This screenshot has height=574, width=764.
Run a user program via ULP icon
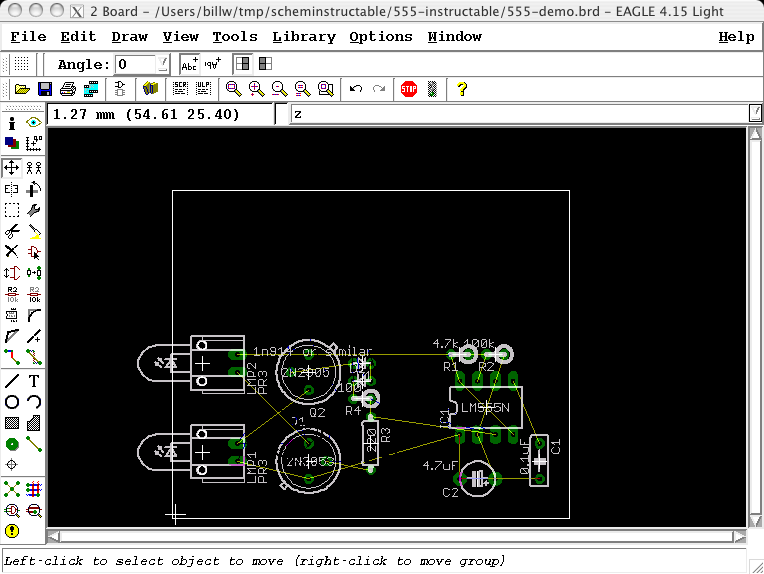pos(204,89)
